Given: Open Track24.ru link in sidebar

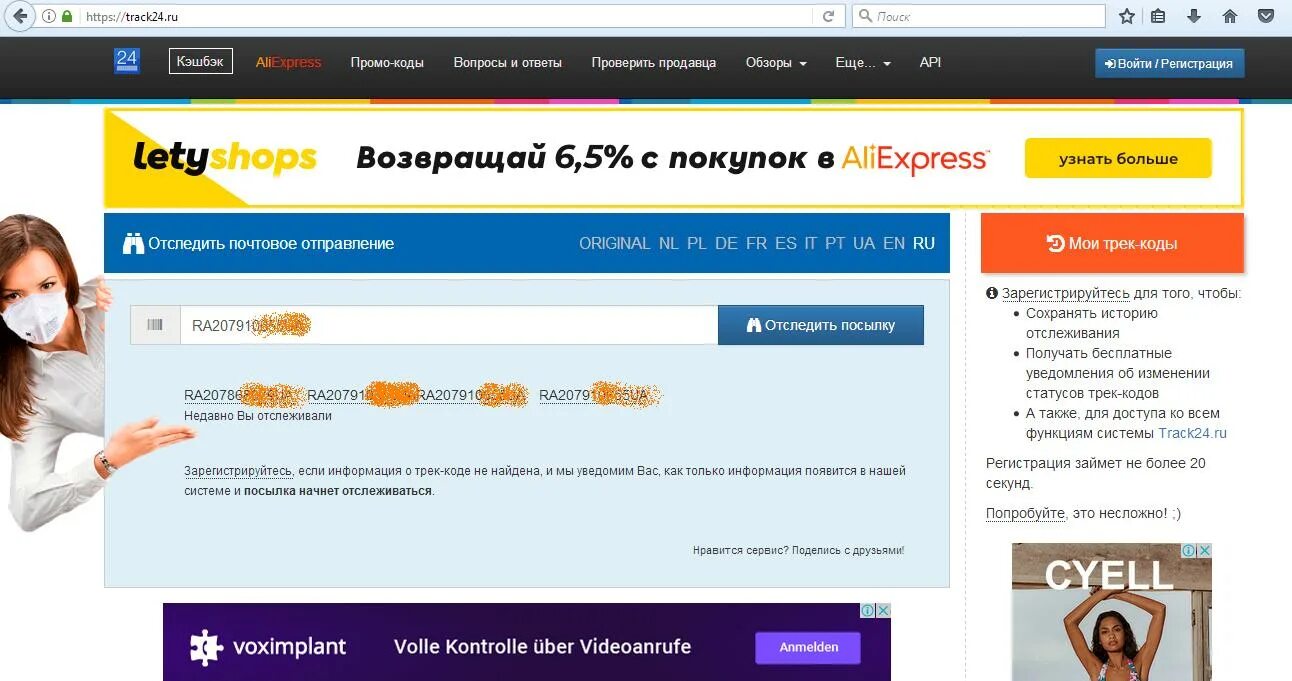Looking at the screenshot, I should 1192,433.
